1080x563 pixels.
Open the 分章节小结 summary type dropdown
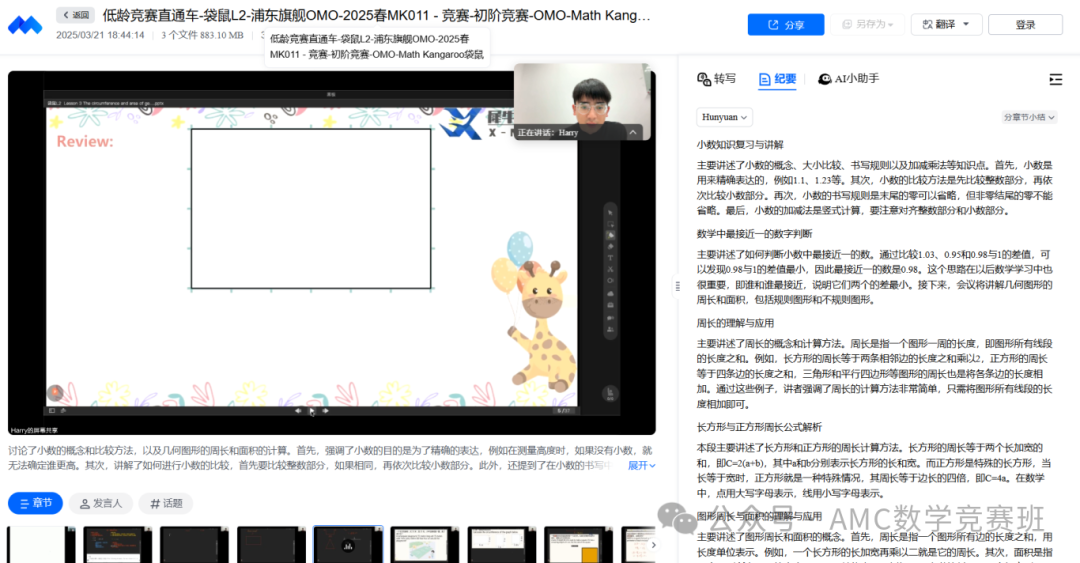click(1029, 118)
